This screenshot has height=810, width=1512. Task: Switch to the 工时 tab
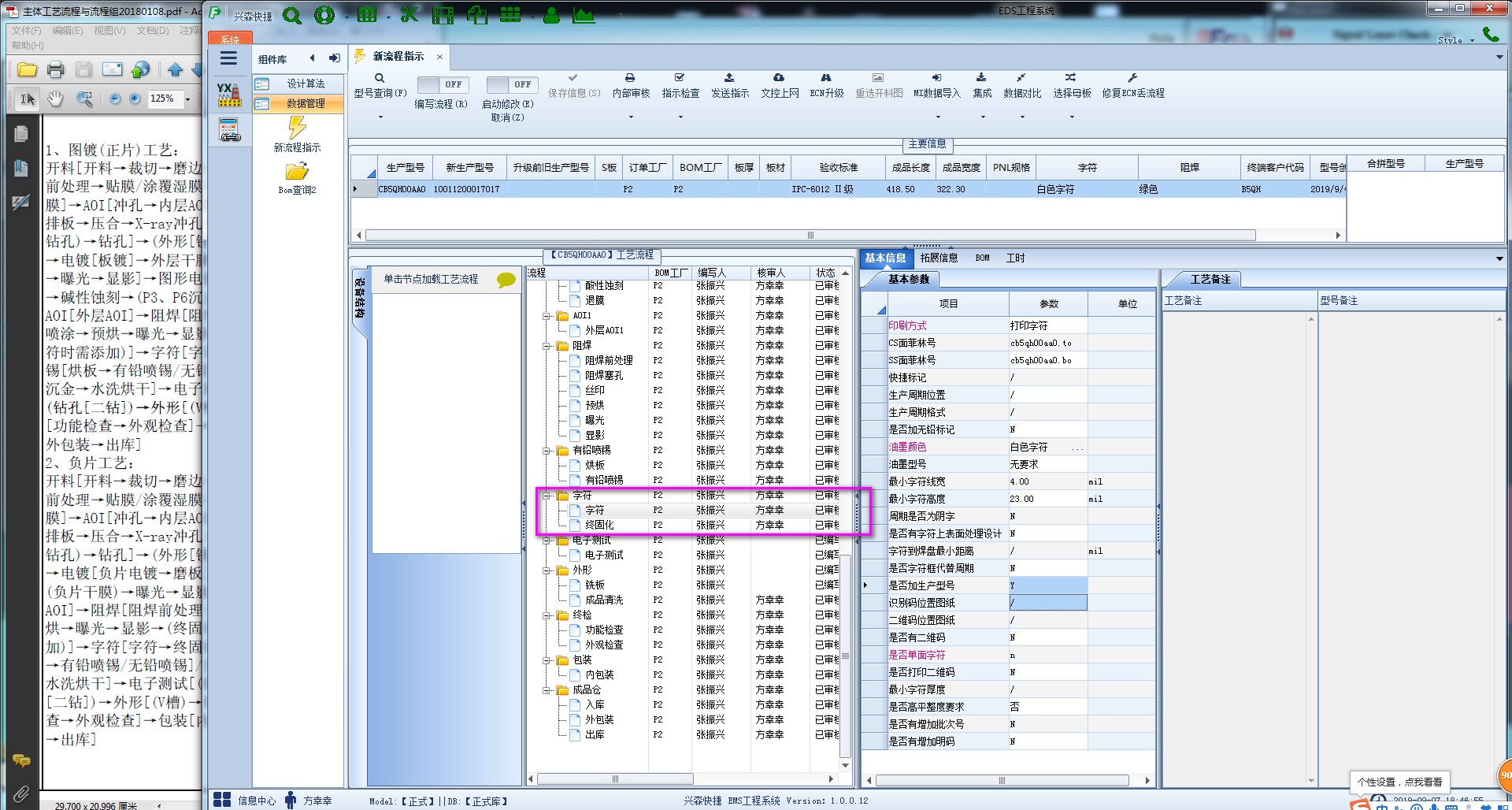coord(1015,258)
